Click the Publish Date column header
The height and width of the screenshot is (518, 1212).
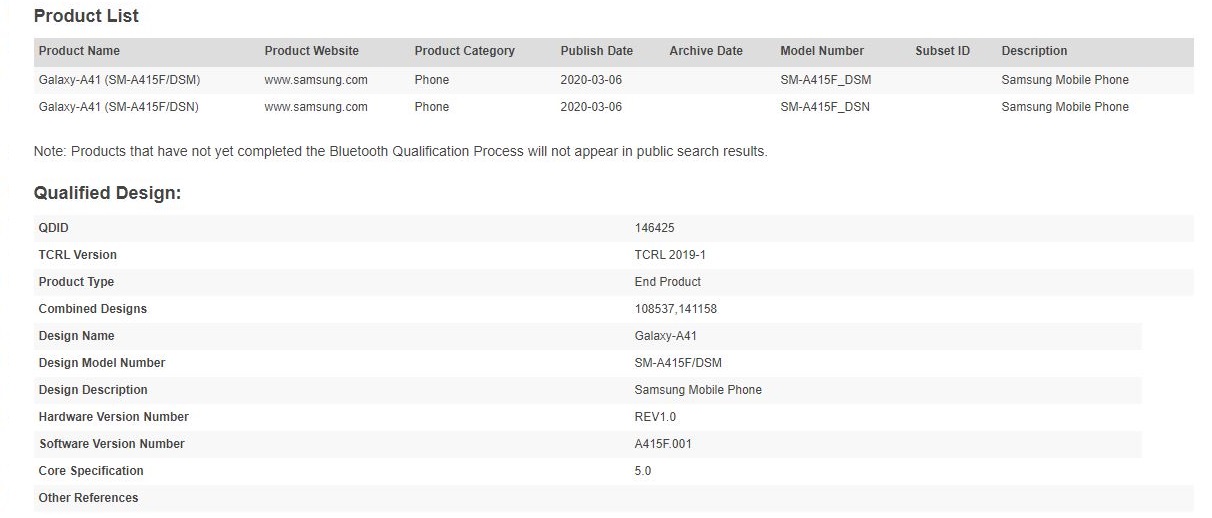pos(596,51)
